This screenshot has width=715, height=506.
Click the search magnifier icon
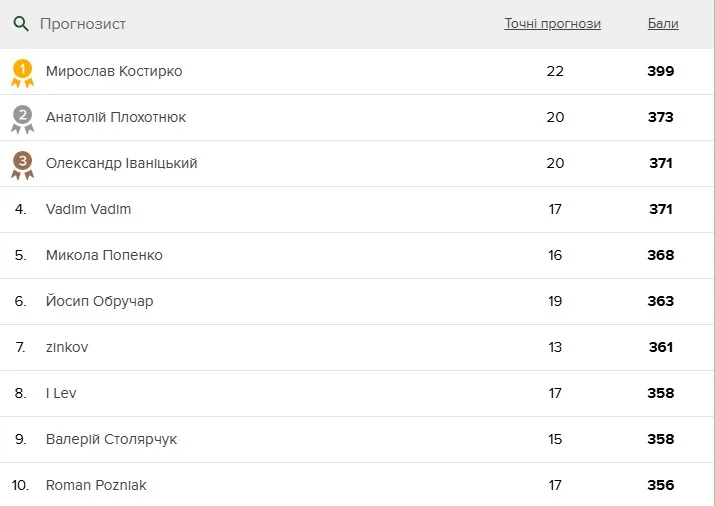[21, 24]
